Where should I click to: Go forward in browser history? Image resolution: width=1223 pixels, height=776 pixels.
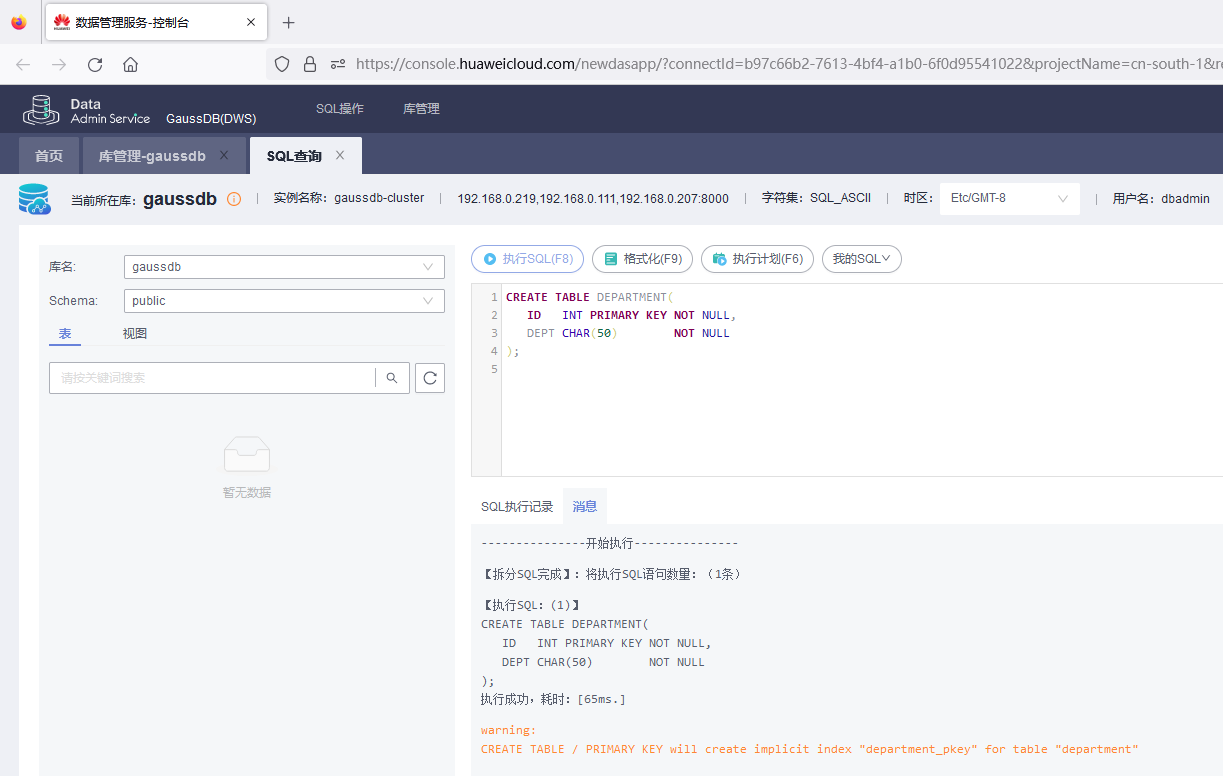click(x=59, y=64)
